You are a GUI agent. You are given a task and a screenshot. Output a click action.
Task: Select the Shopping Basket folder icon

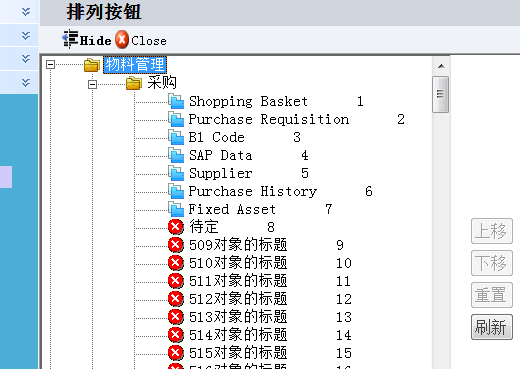[x=176, y=101]
